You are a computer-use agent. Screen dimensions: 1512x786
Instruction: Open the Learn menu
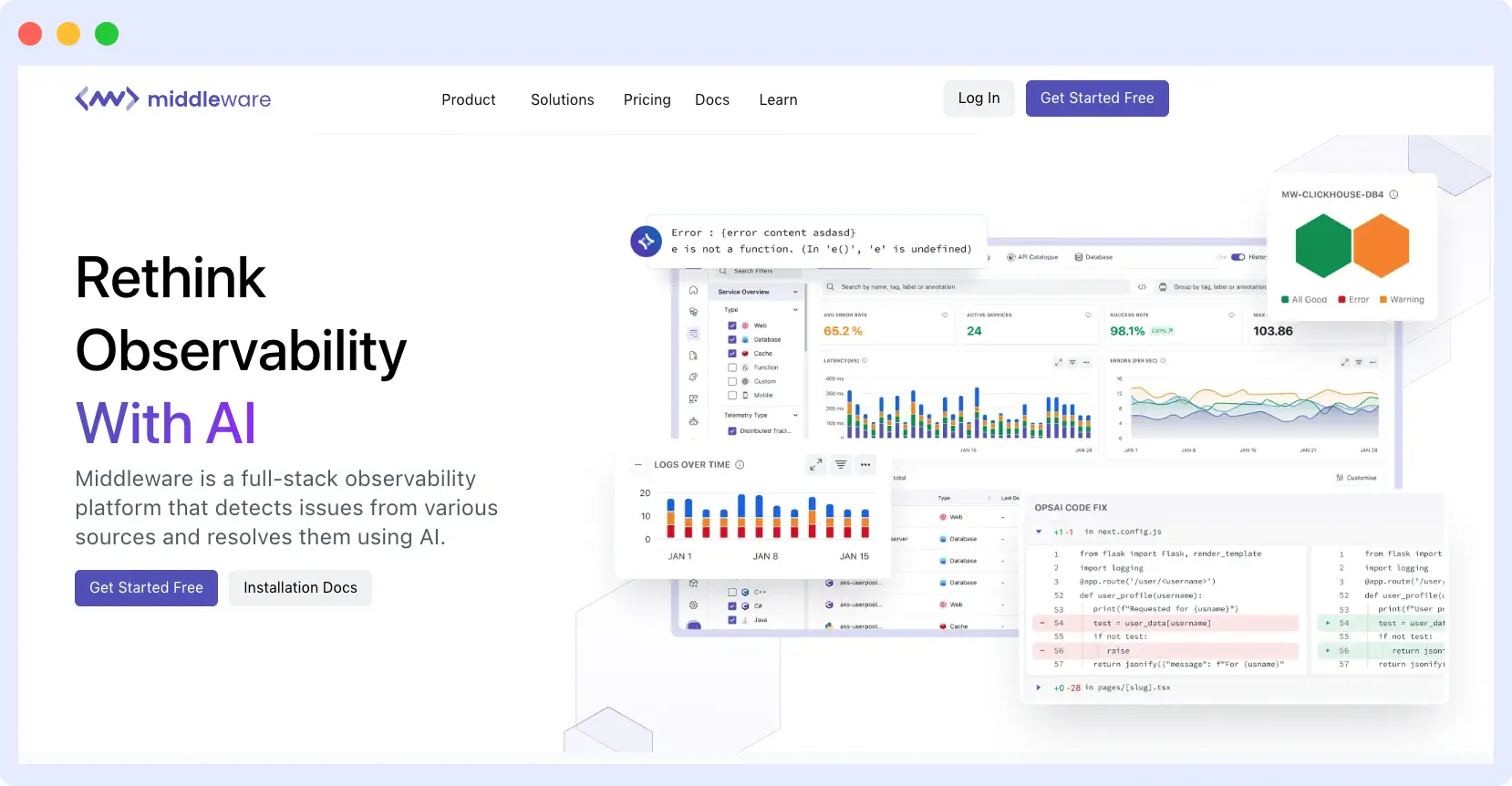coord(778,99)
